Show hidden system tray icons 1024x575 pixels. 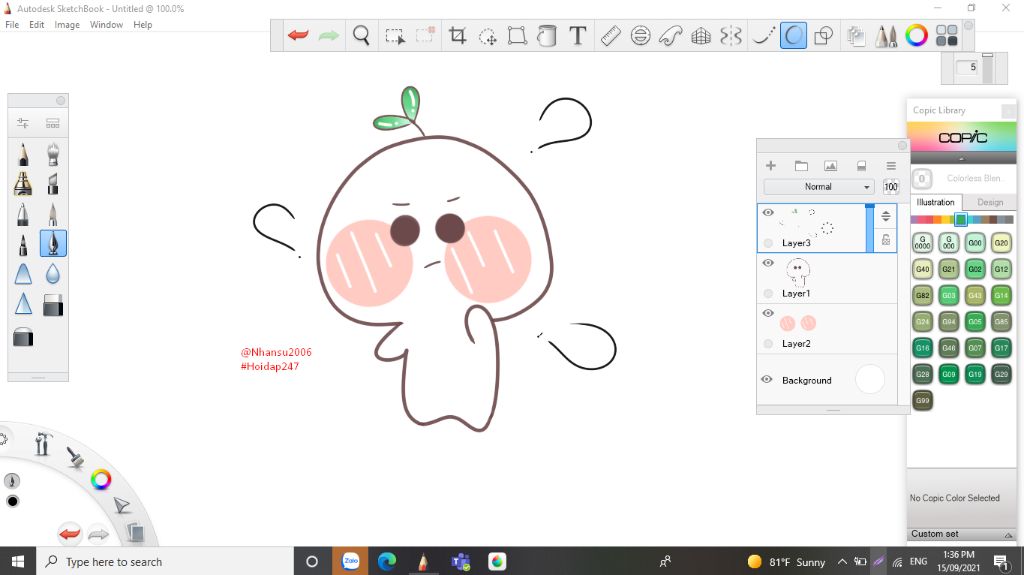(x=842, y=561)
